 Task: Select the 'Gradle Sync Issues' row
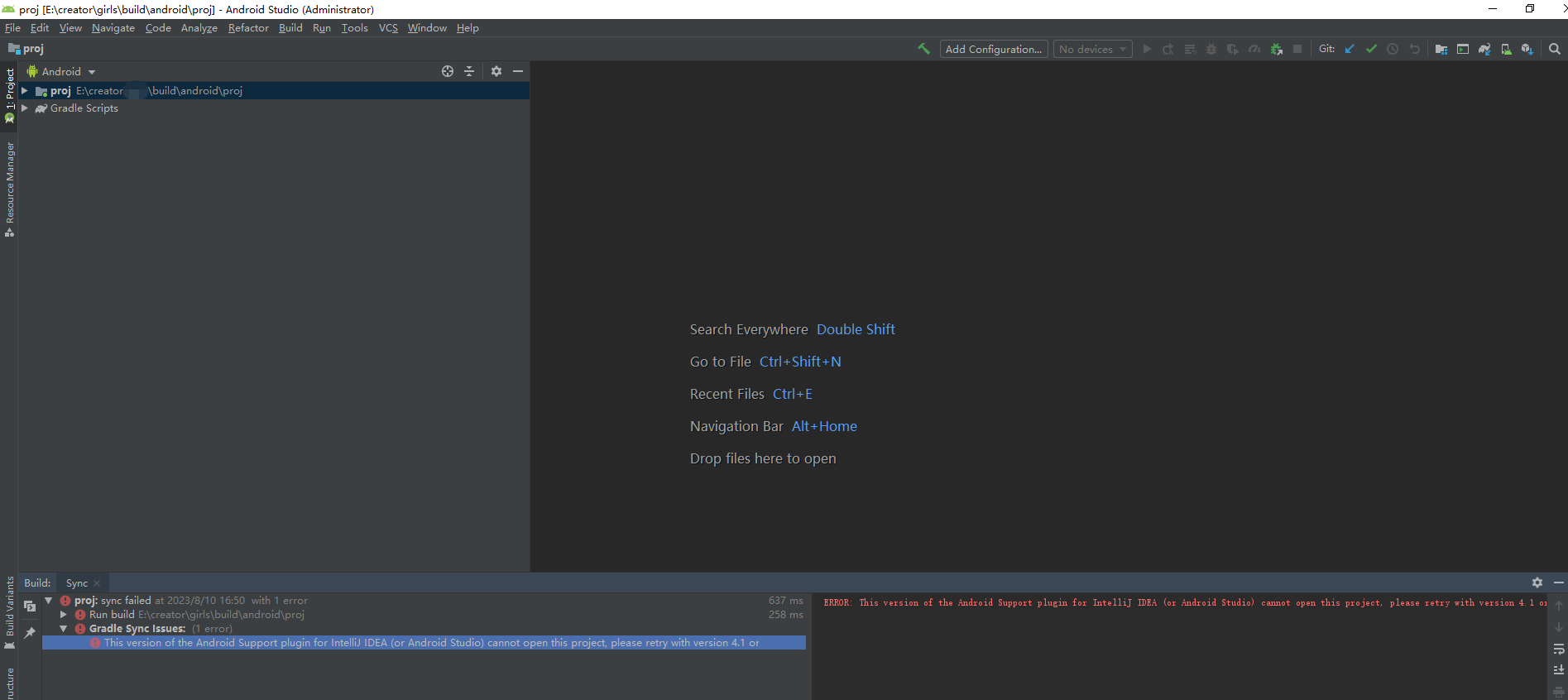pyautogui.click(x=423, y=629)
